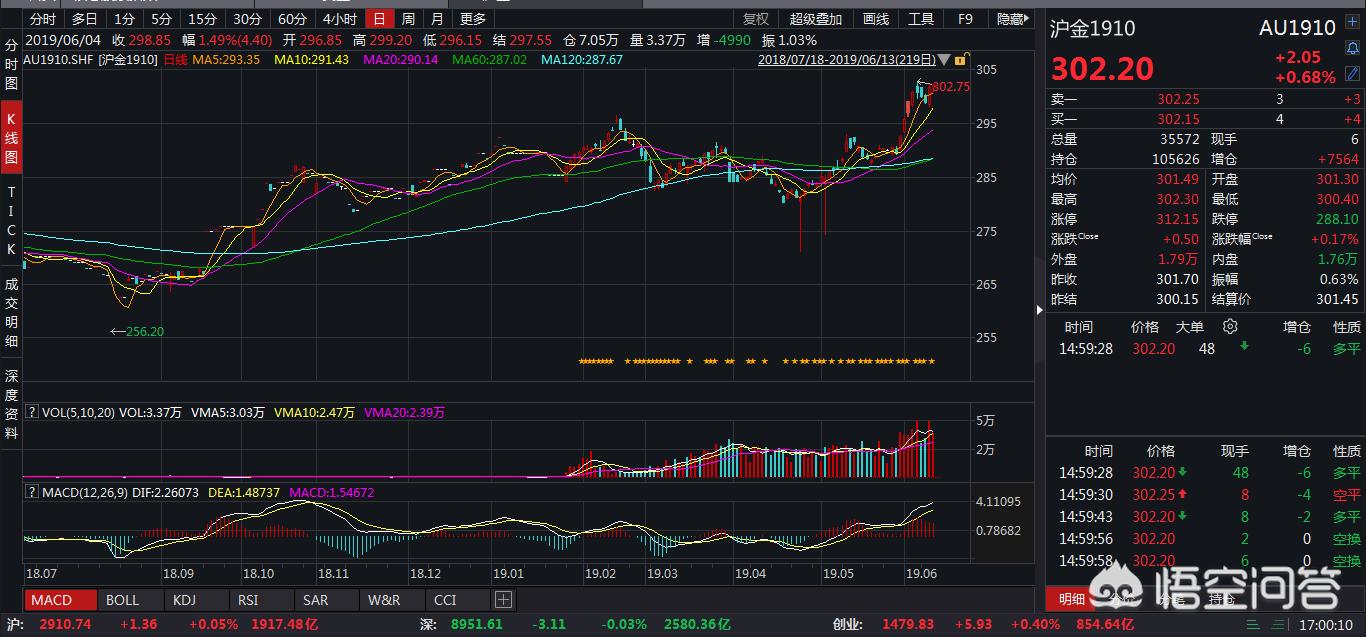Open the date range dropdown triangle

(x=944, y=60)
